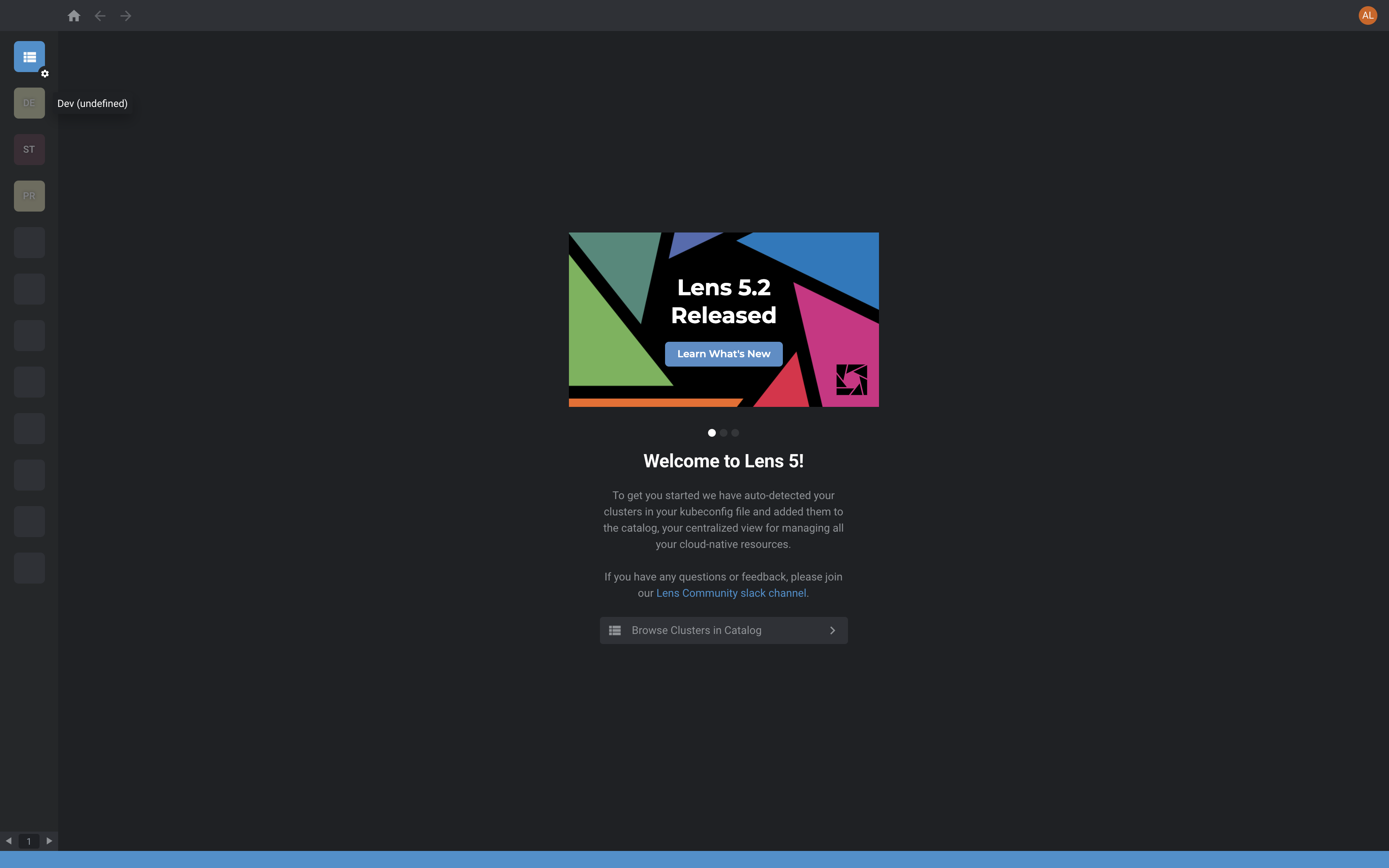
Task: Navigate forward with right arrow
Action: pos(126,15)
